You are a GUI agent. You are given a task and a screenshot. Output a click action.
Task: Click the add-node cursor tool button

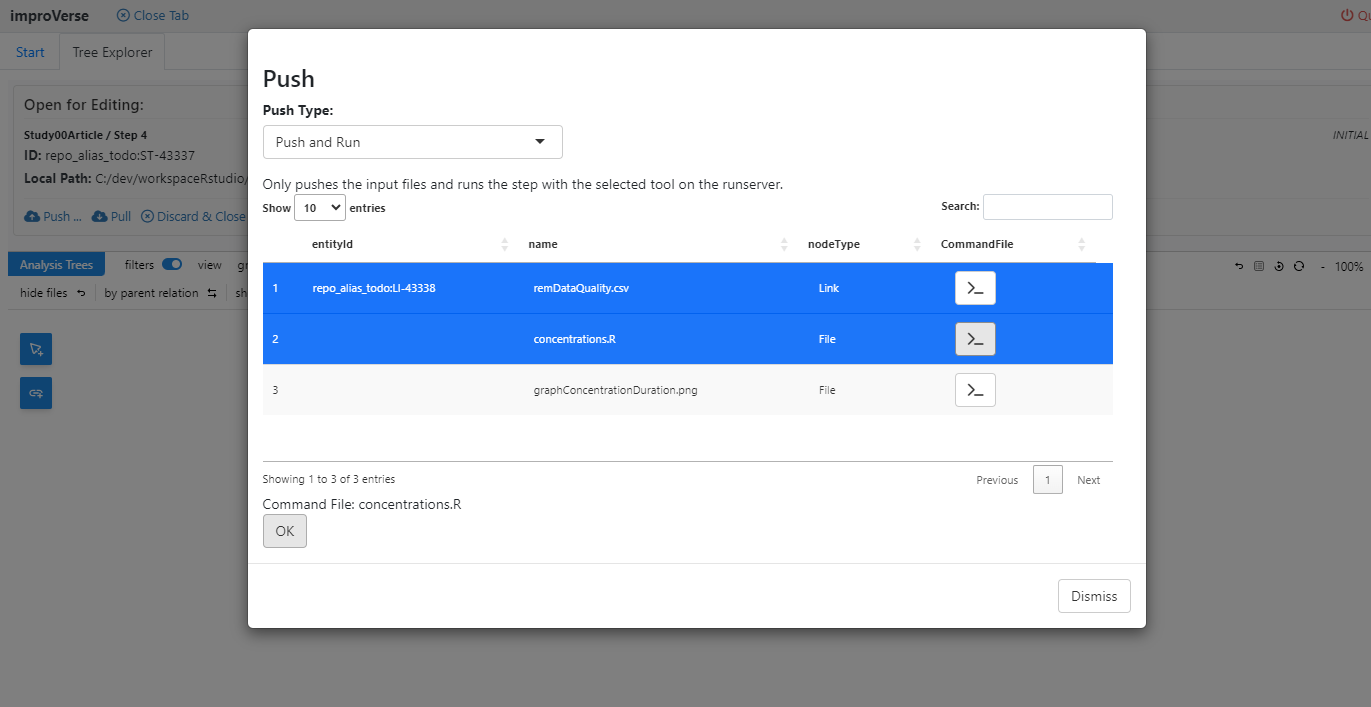tap(36, 349)
